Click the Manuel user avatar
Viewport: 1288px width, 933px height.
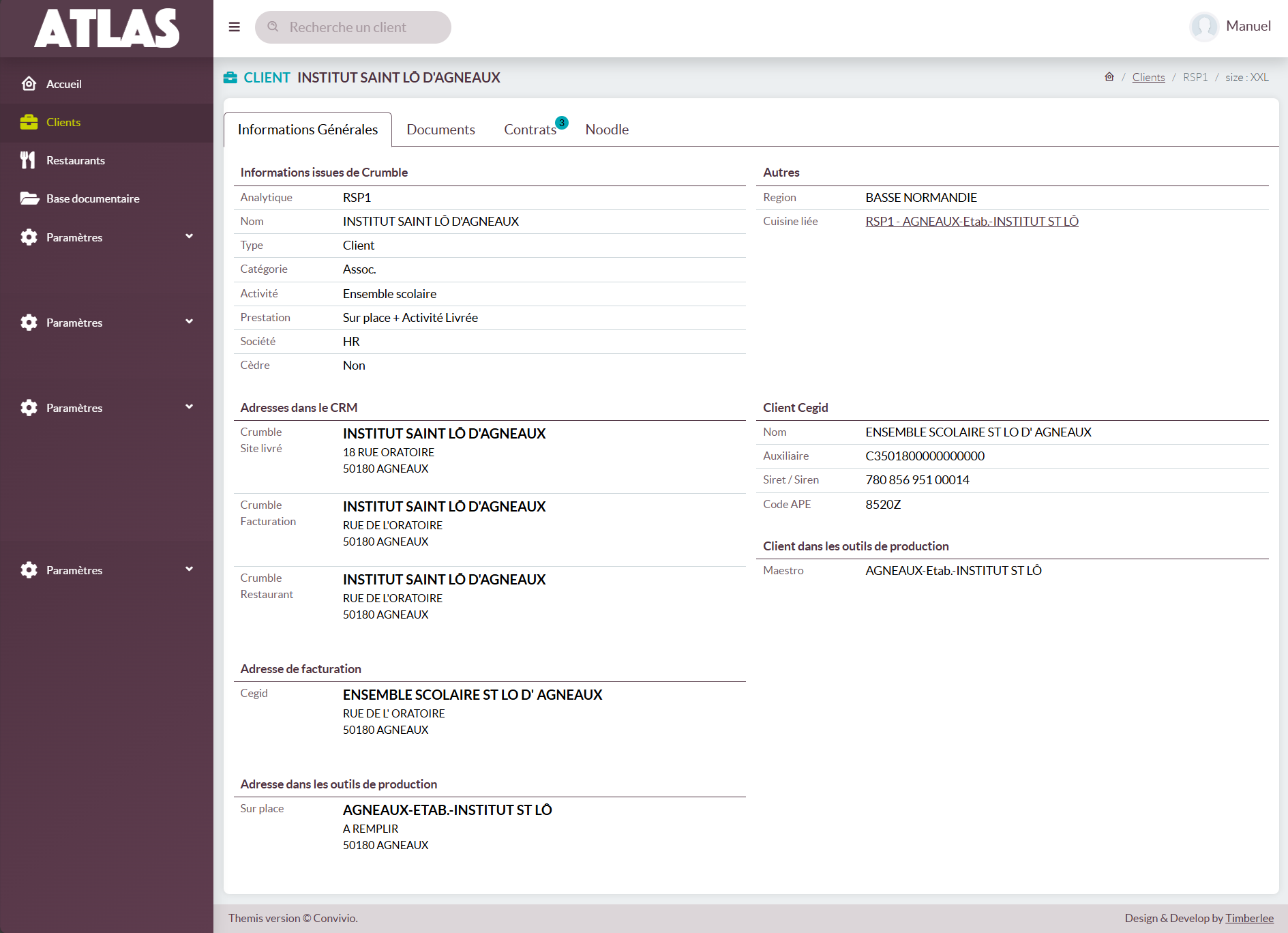(x=1204, y=27)
